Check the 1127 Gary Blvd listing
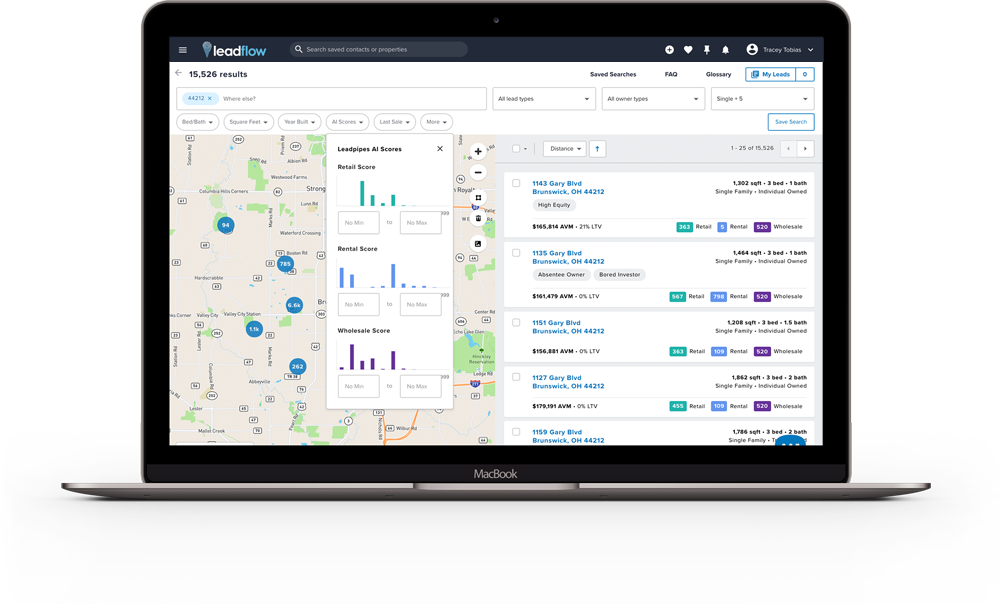 point(516,377)
